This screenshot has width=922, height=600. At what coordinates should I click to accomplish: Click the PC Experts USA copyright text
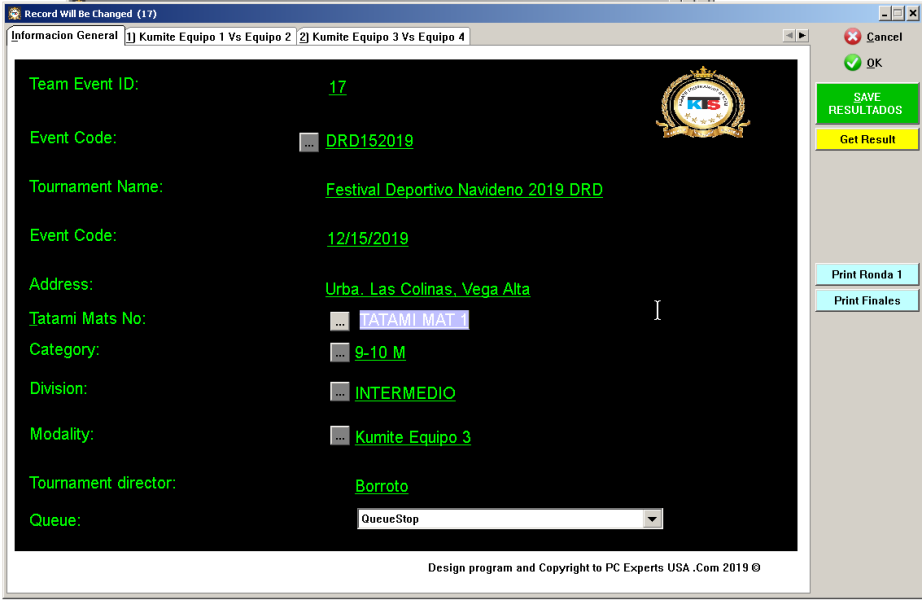(594, 568)
